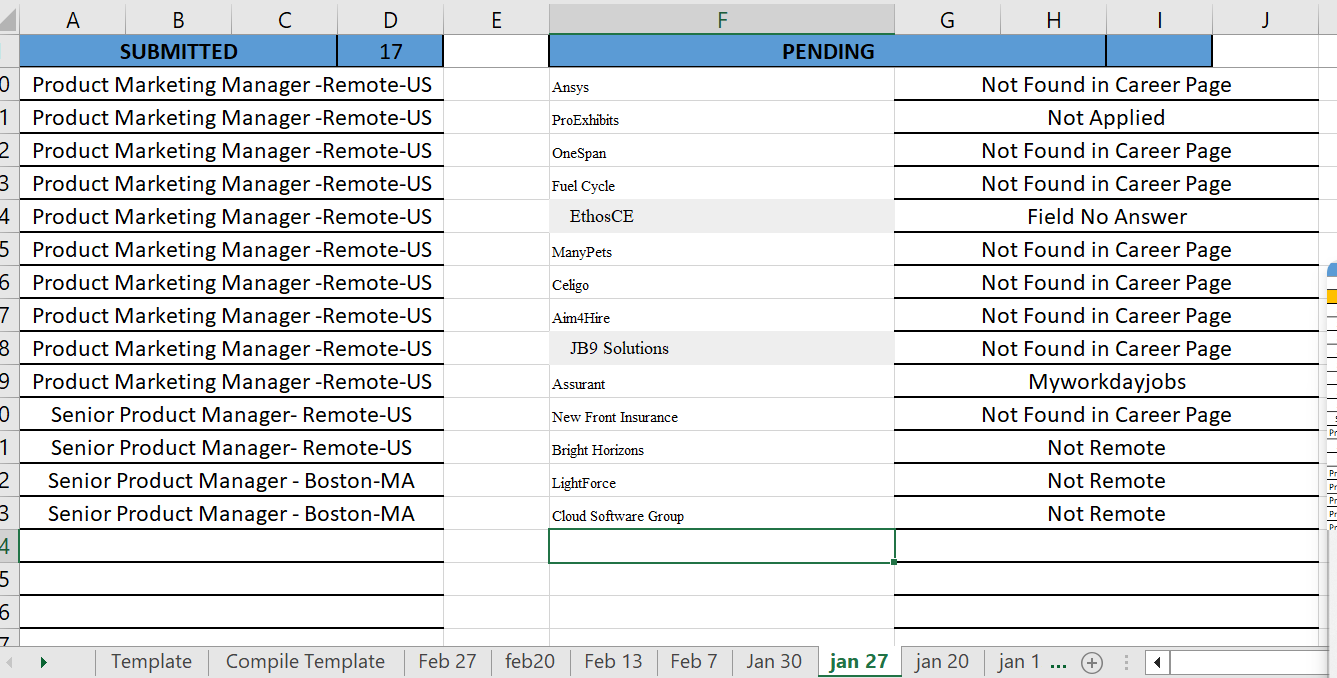Click the SUBMITTED header cell
Screen dimensions: 1337x678
[178, 52]
